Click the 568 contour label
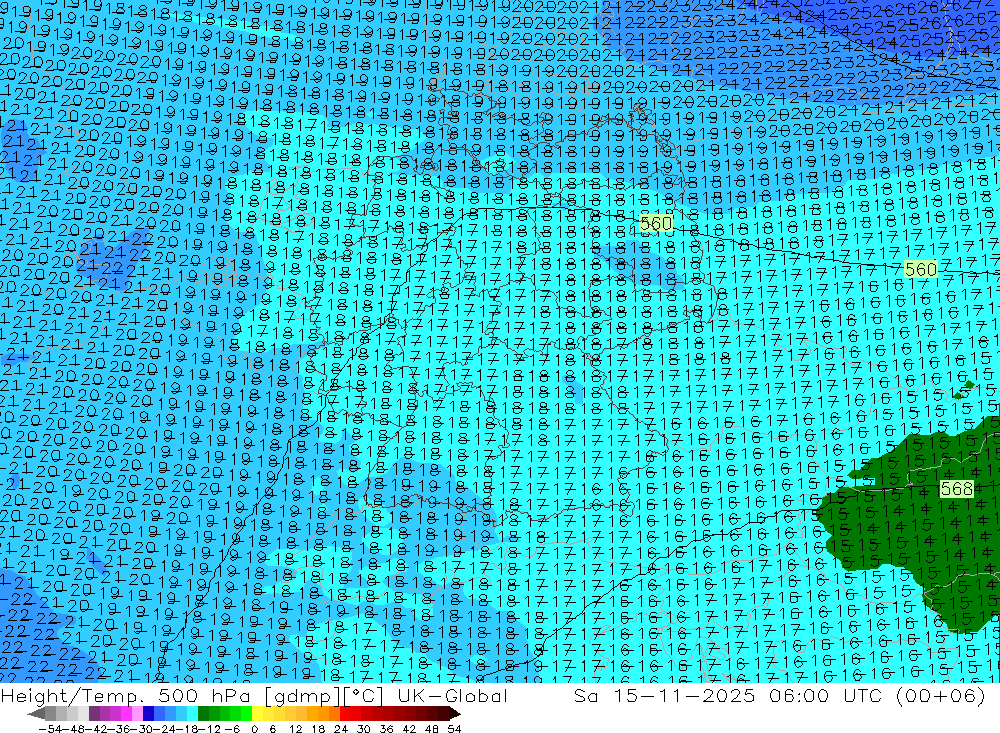Screen dimensions: 1000x733 957,489
